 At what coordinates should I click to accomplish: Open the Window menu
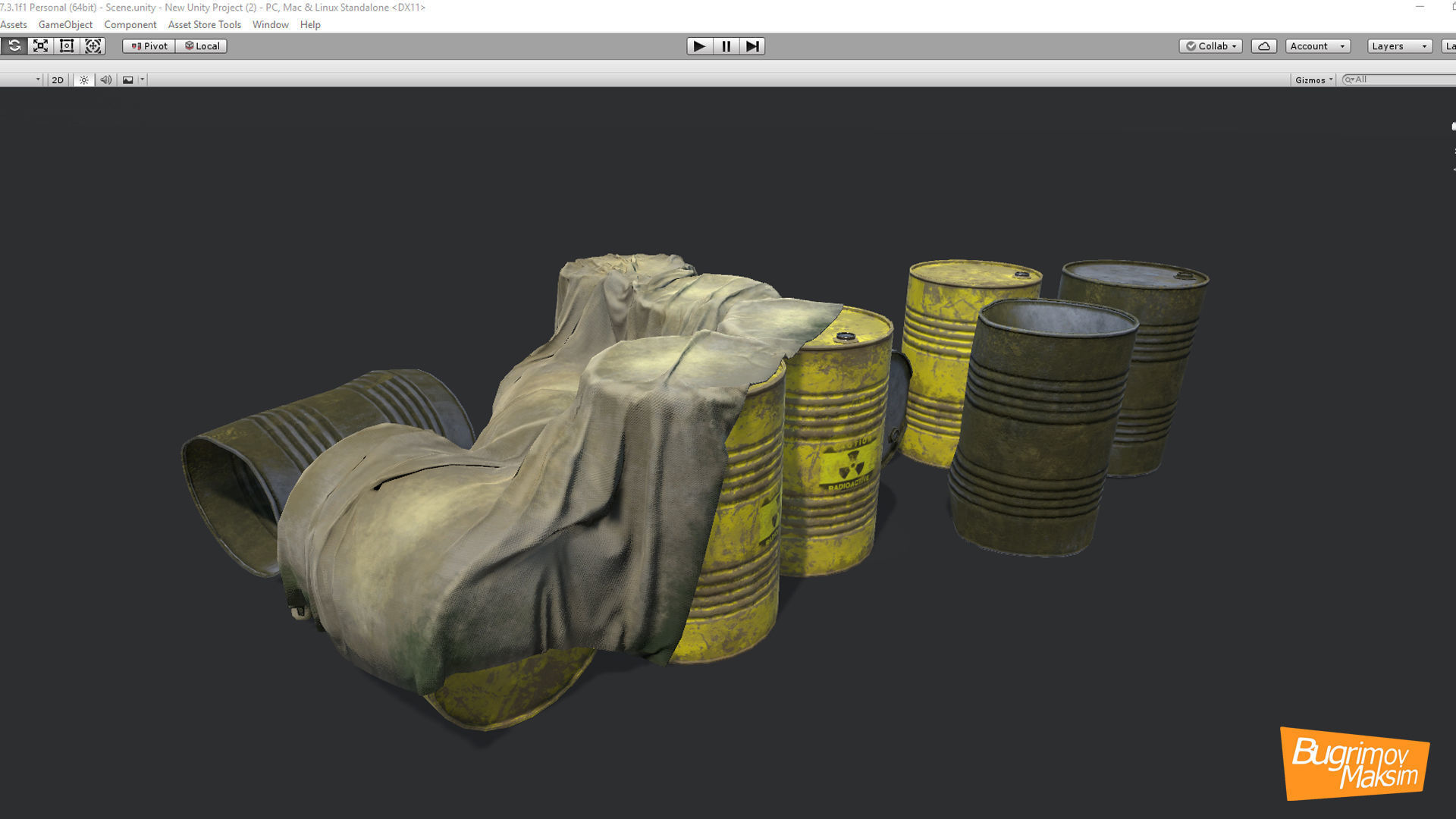click(271, 25)
